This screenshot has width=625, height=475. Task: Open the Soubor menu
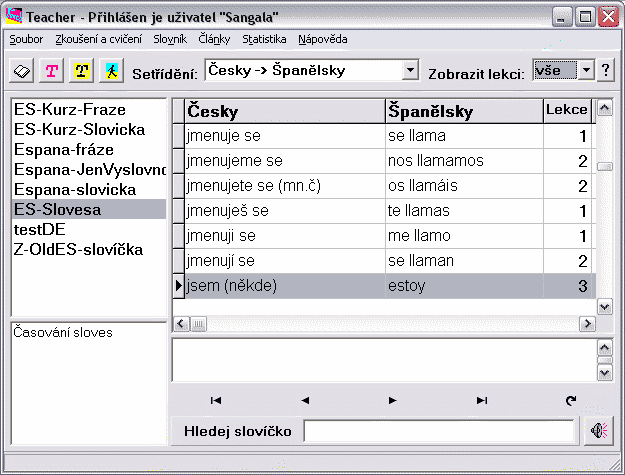click(x=26, y=39)
